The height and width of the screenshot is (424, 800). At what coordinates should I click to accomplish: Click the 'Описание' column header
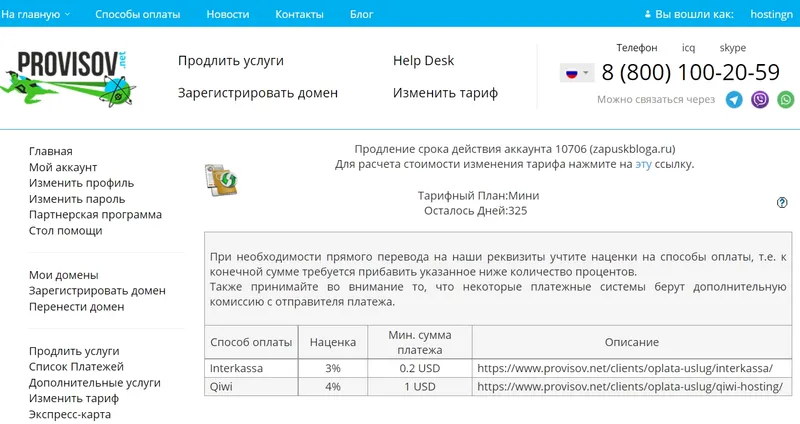[632, 342]
